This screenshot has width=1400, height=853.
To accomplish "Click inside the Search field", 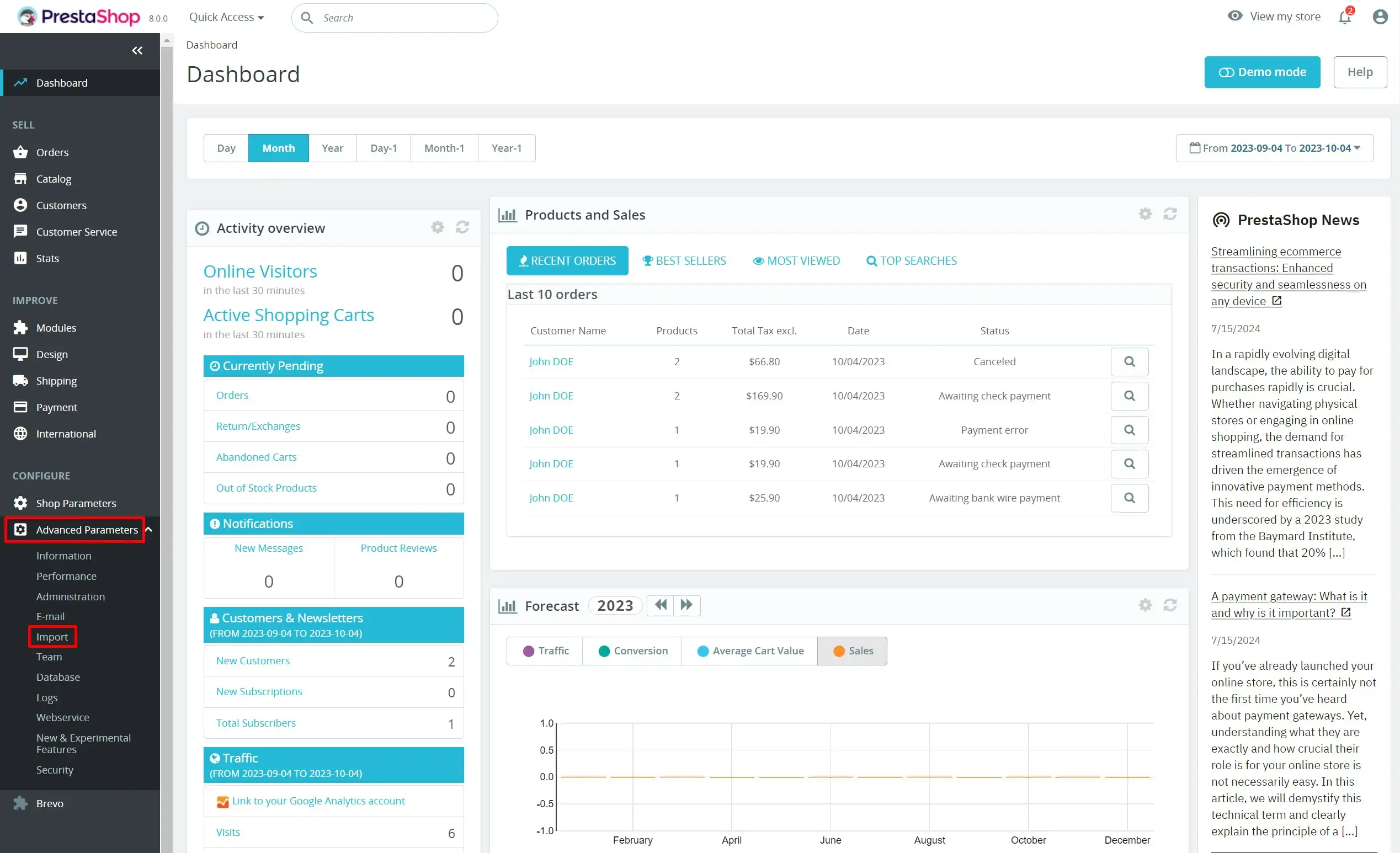I will (x=398, y=18).
